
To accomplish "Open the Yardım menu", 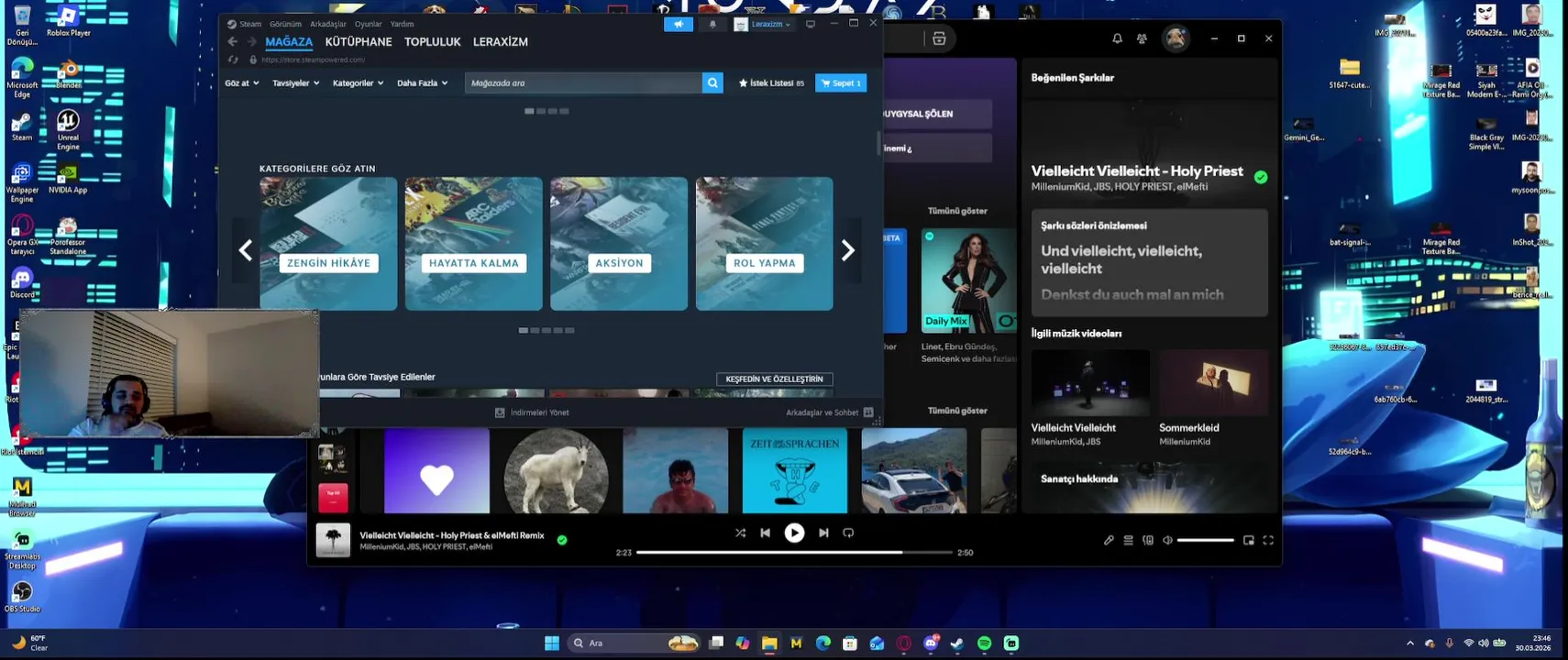I will [402, 25].
